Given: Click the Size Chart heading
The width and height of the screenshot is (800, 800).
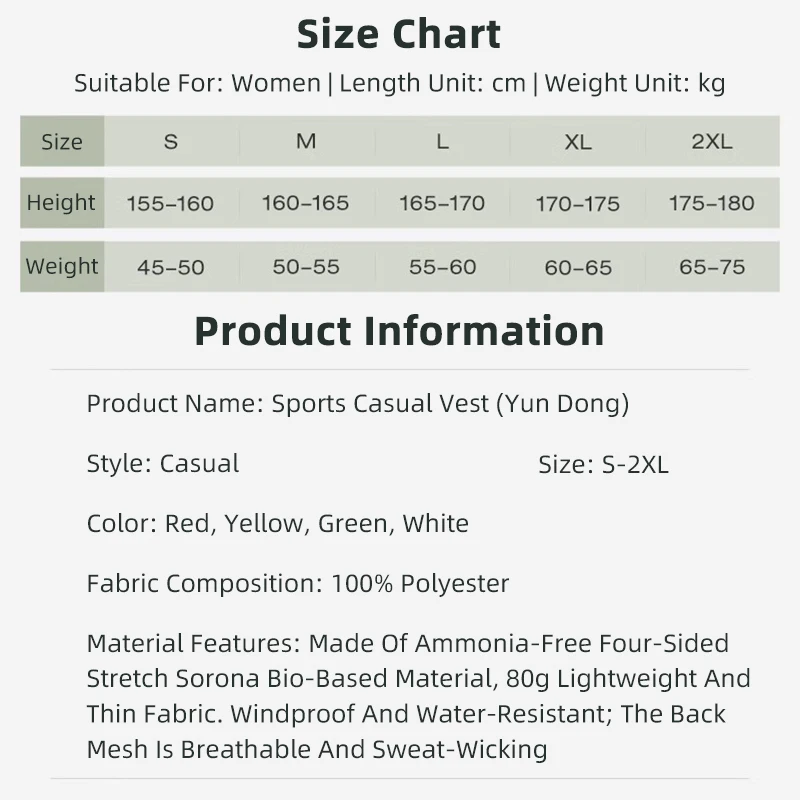Looking at the screenshot, I should (x=399, y=34).
